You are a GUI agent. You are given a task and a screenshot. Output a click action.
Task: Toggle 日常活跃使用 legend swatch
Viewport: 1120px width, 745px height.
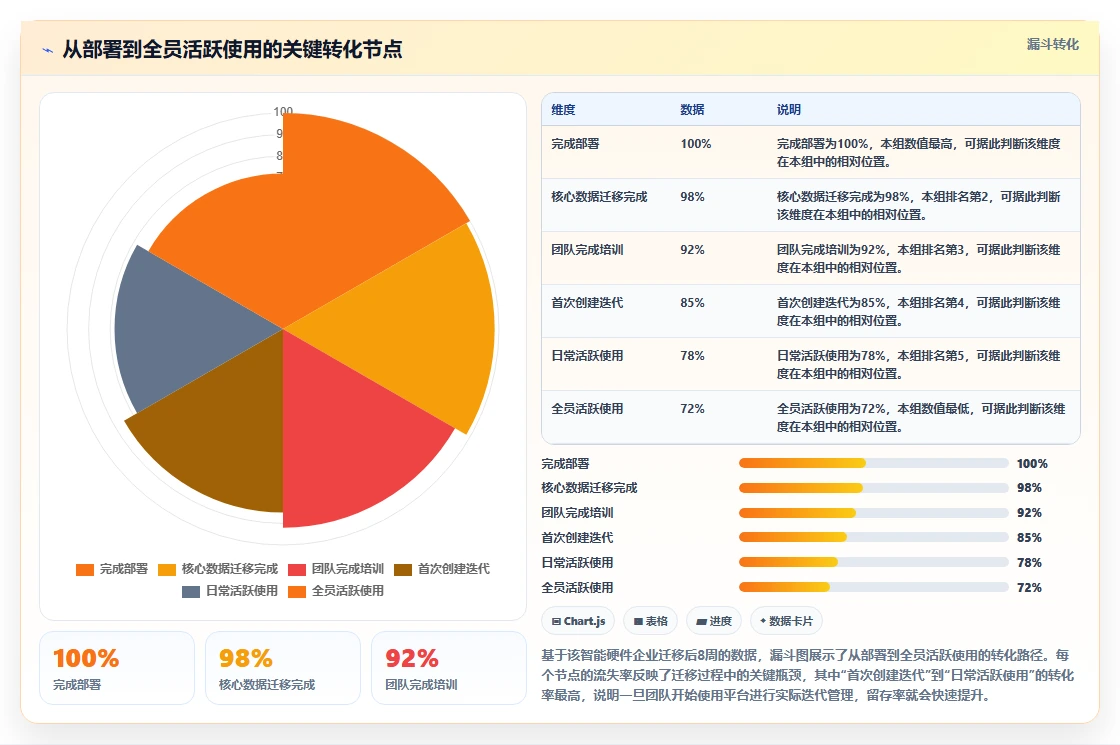click(x=191, y=591)
